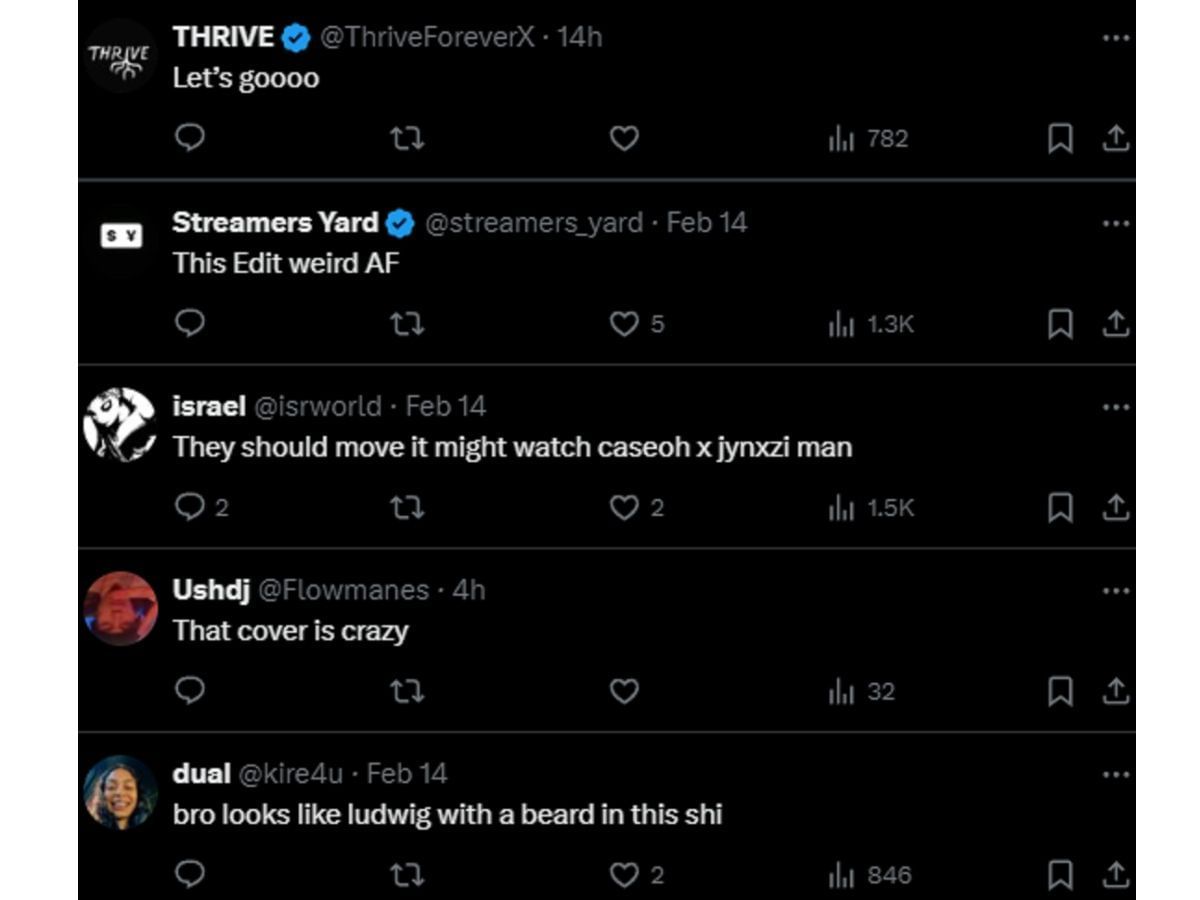Repost the Streamers Yard tweet
The image size is (1200, 900).
[406, 323]
